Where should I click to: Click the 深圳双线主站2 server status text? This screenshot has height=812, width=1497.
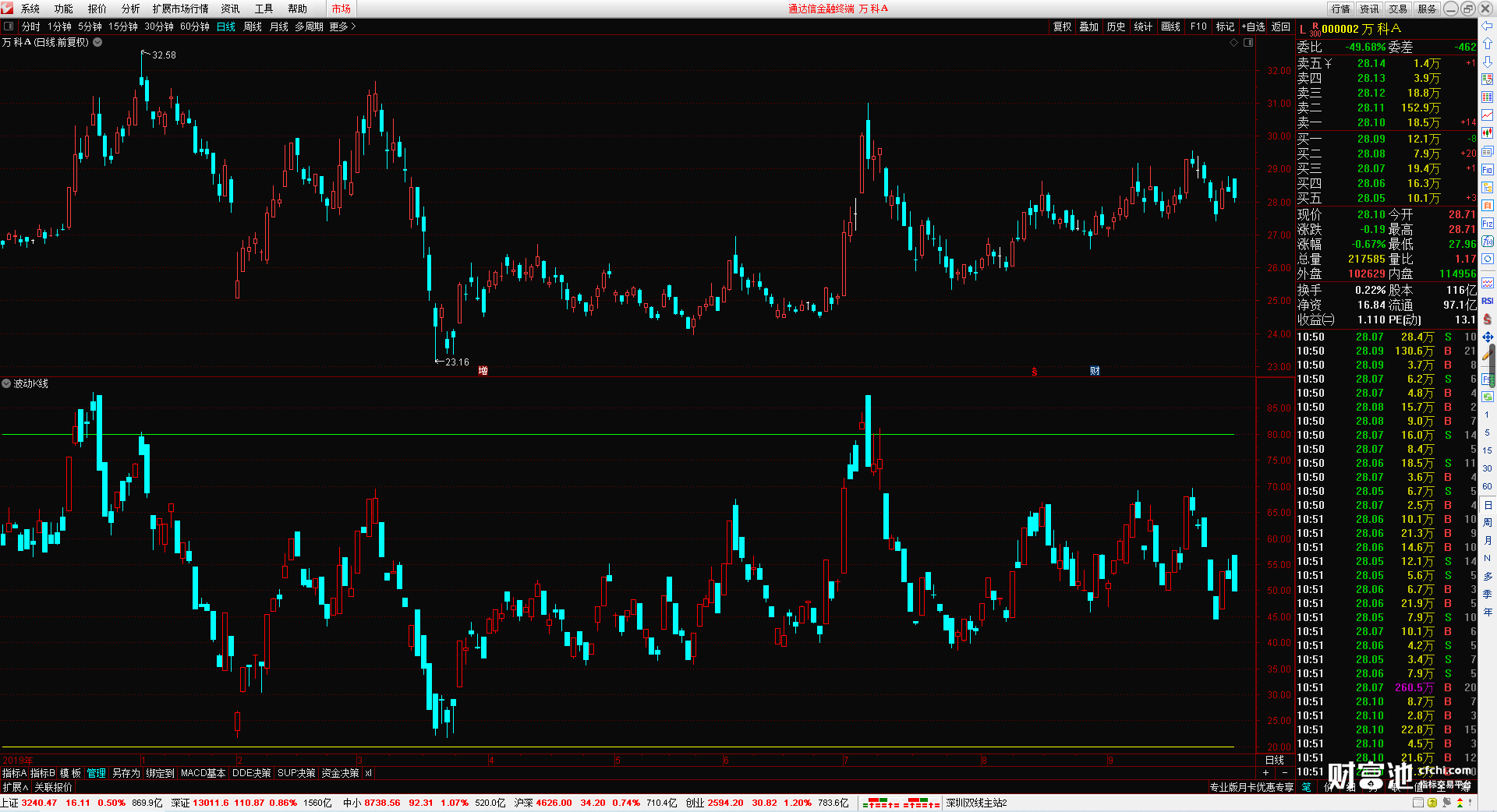point(976,803)
